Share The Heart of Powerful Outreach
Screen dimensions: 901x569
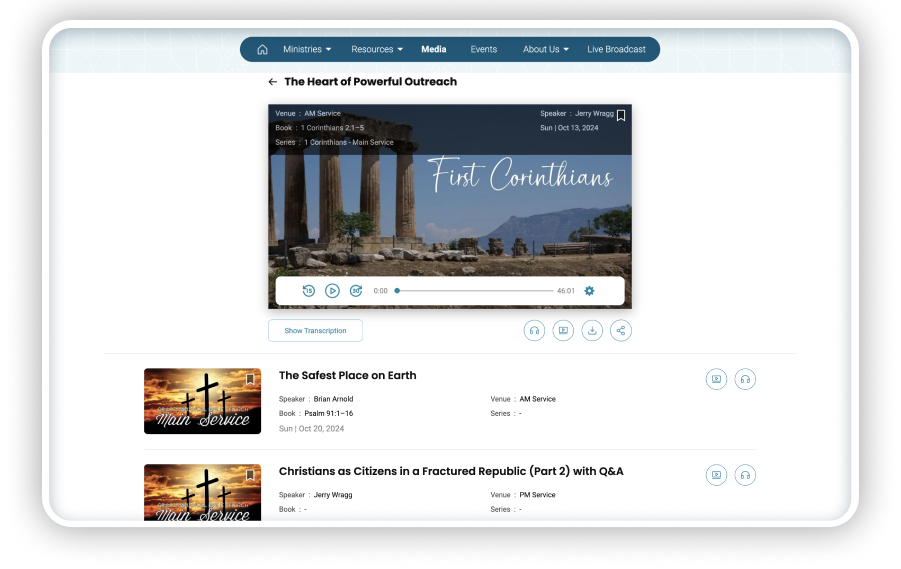tap(621, 330)
